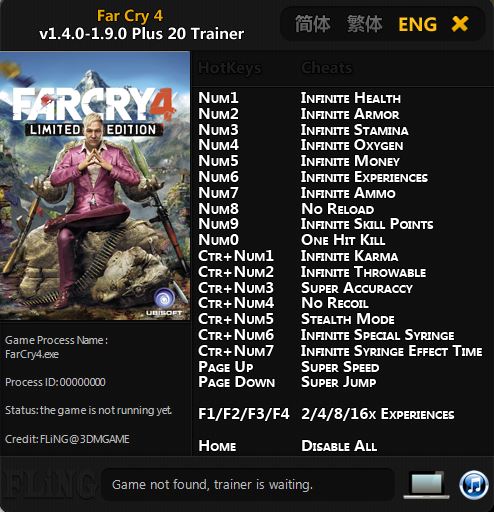Select the 2/4/8/16x Experiences option
The image size is (494, 512).
377,414
